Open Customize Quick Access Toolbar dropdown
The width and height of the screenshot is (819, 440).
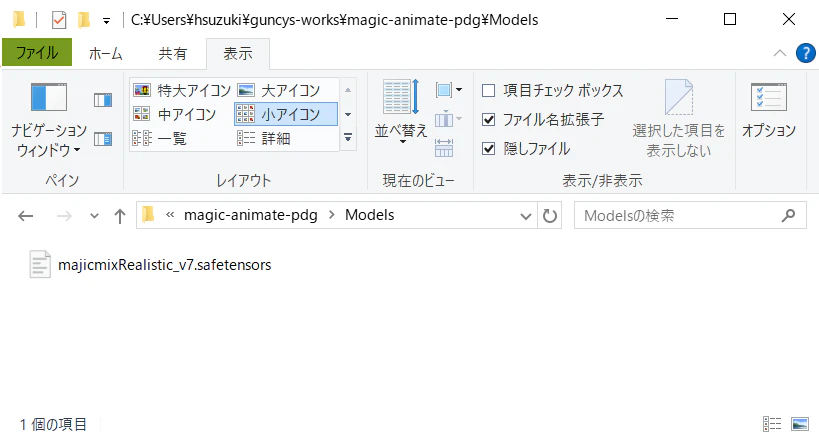coord(107,21)
